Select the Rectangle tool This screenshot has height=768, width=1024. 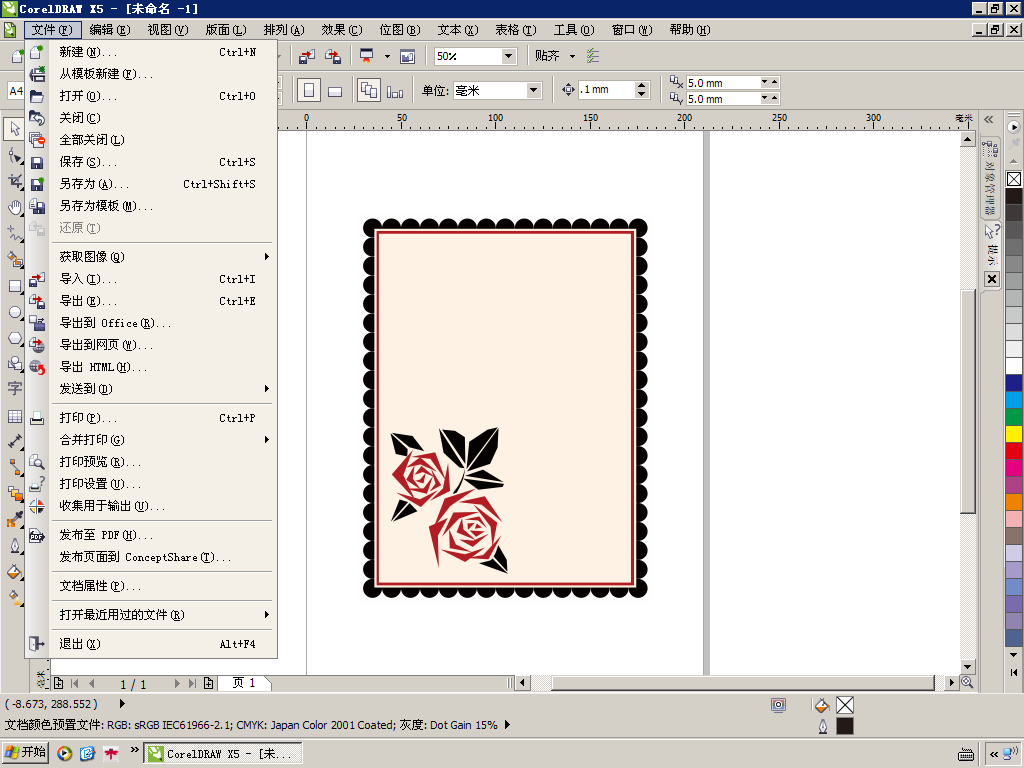click(14, 286)
